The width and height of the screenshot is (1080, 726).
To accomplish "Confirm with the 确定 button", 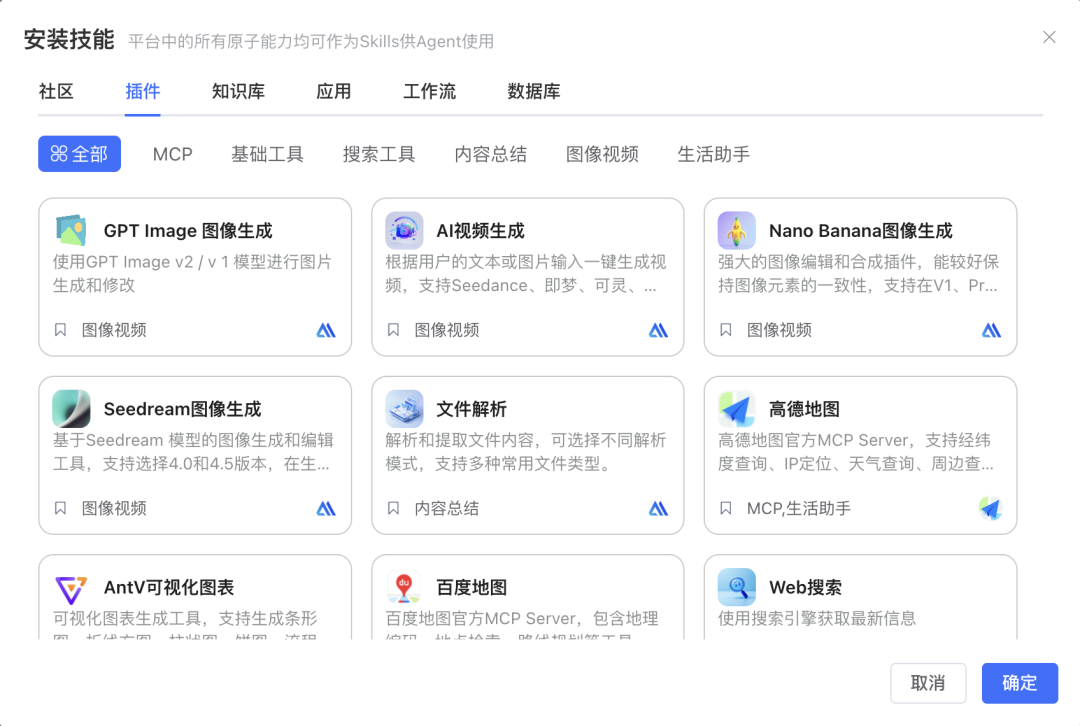I will pos(1019,683).
